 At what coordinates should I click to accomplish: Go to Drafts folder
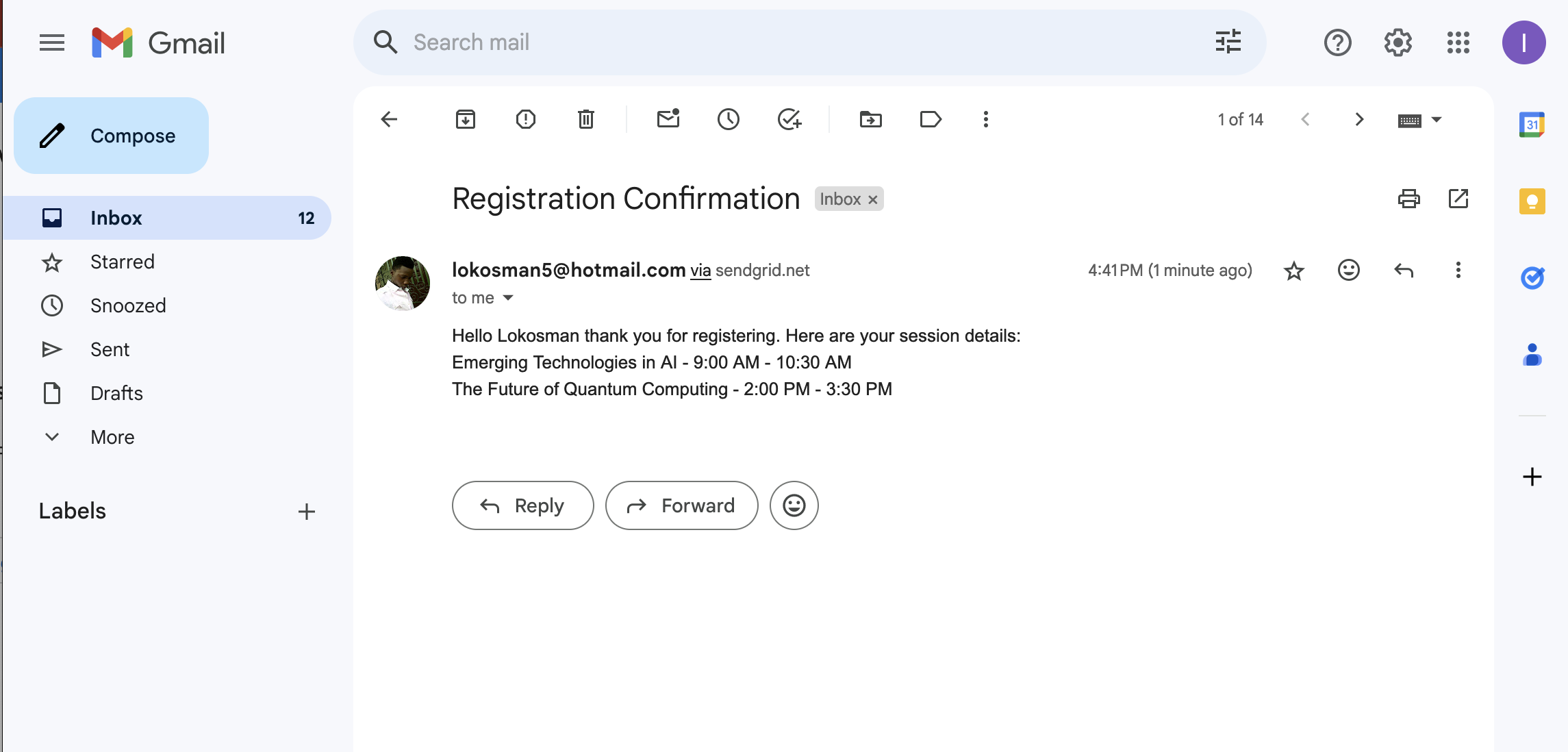(116, 393)
